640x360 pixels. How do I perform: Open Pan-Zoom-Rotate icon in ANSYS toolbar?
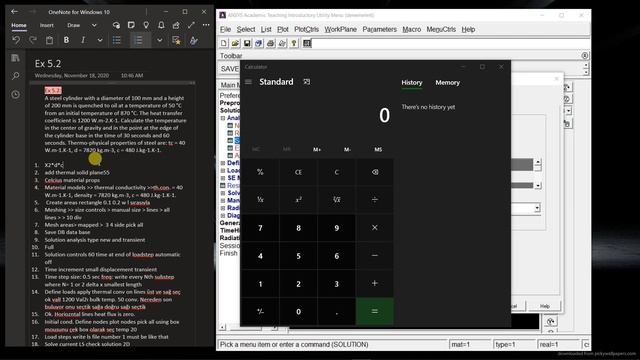[x=259, y=43]
